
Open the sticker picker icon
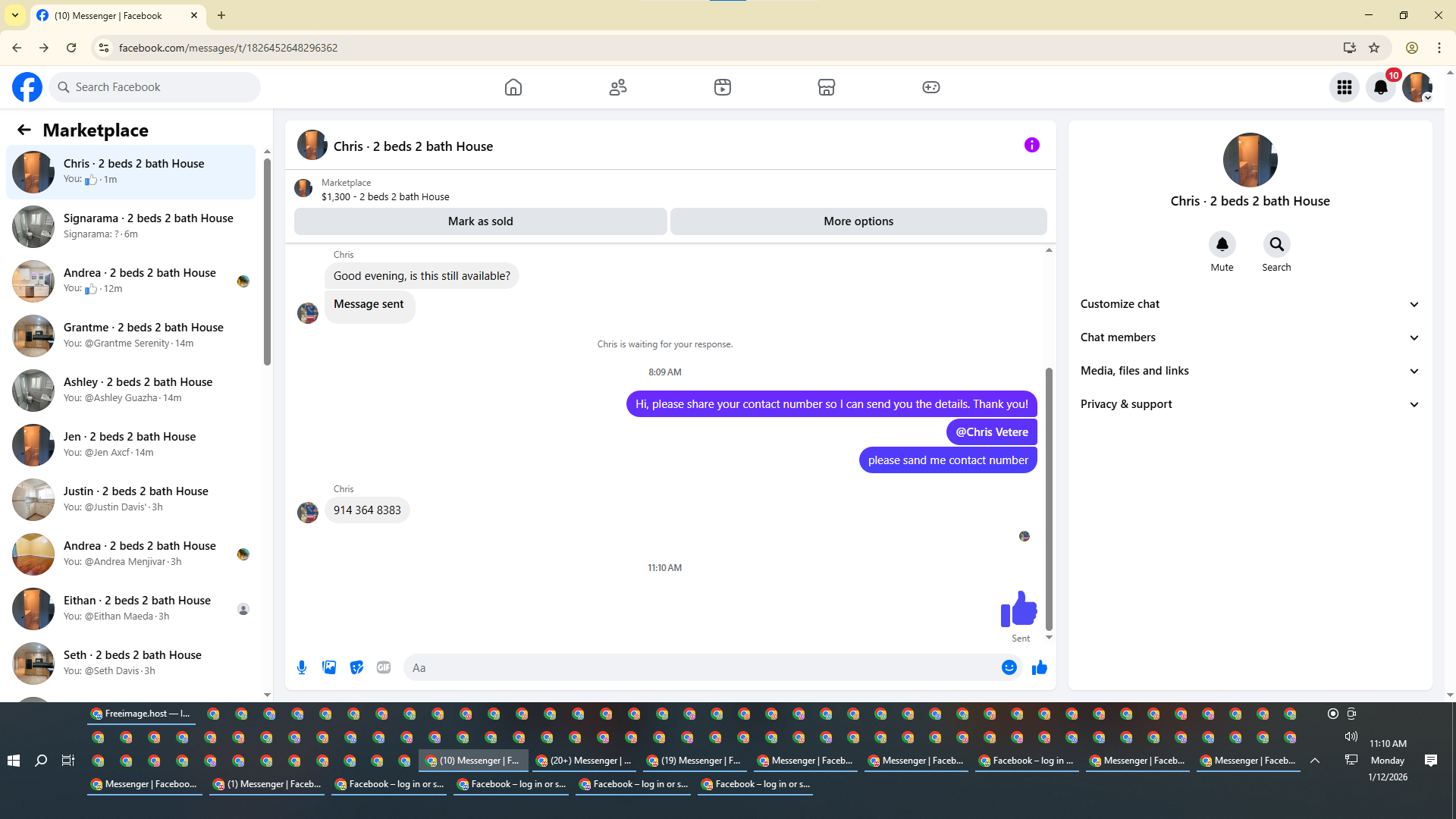pos(356,667)
